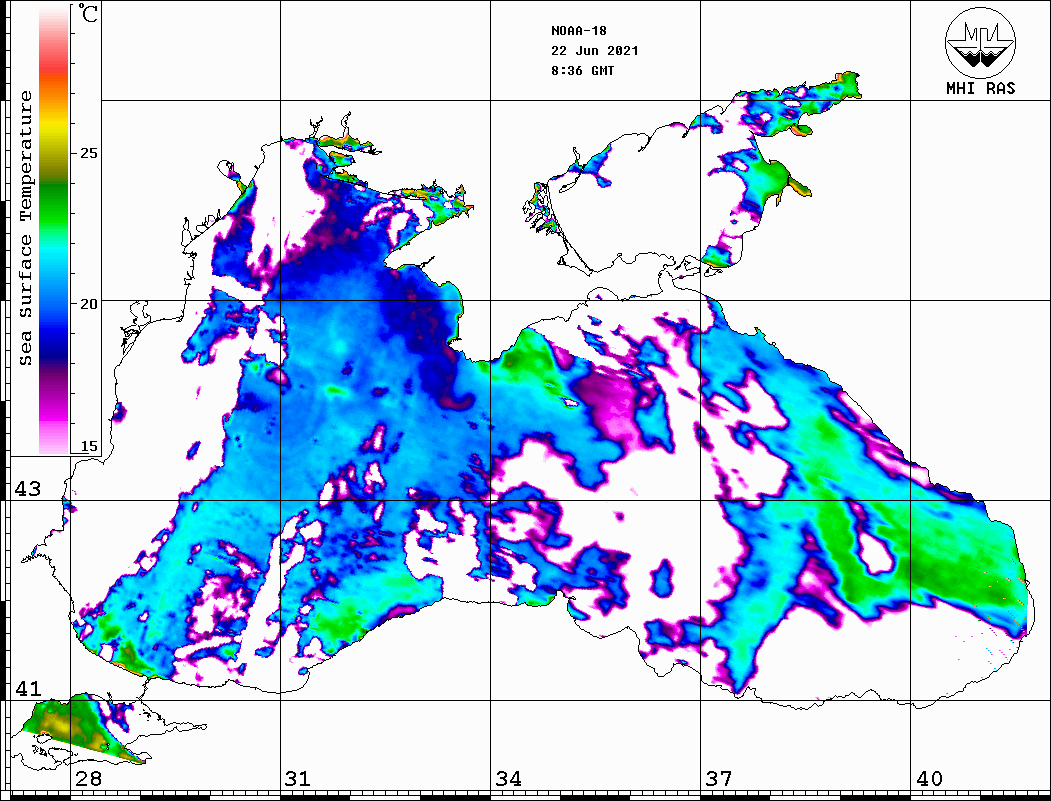Click the 20 value on temperature scale
The width and height of the screenshot is (1051, 801).
coord(88,304)
